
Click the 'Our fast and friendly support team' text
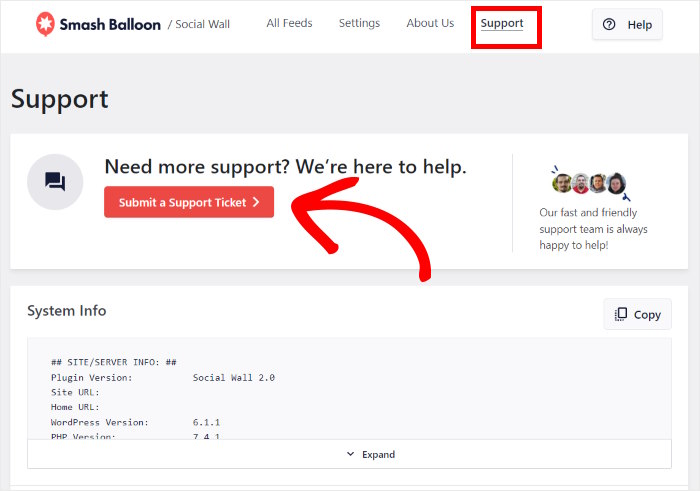(x=593, y=229)
